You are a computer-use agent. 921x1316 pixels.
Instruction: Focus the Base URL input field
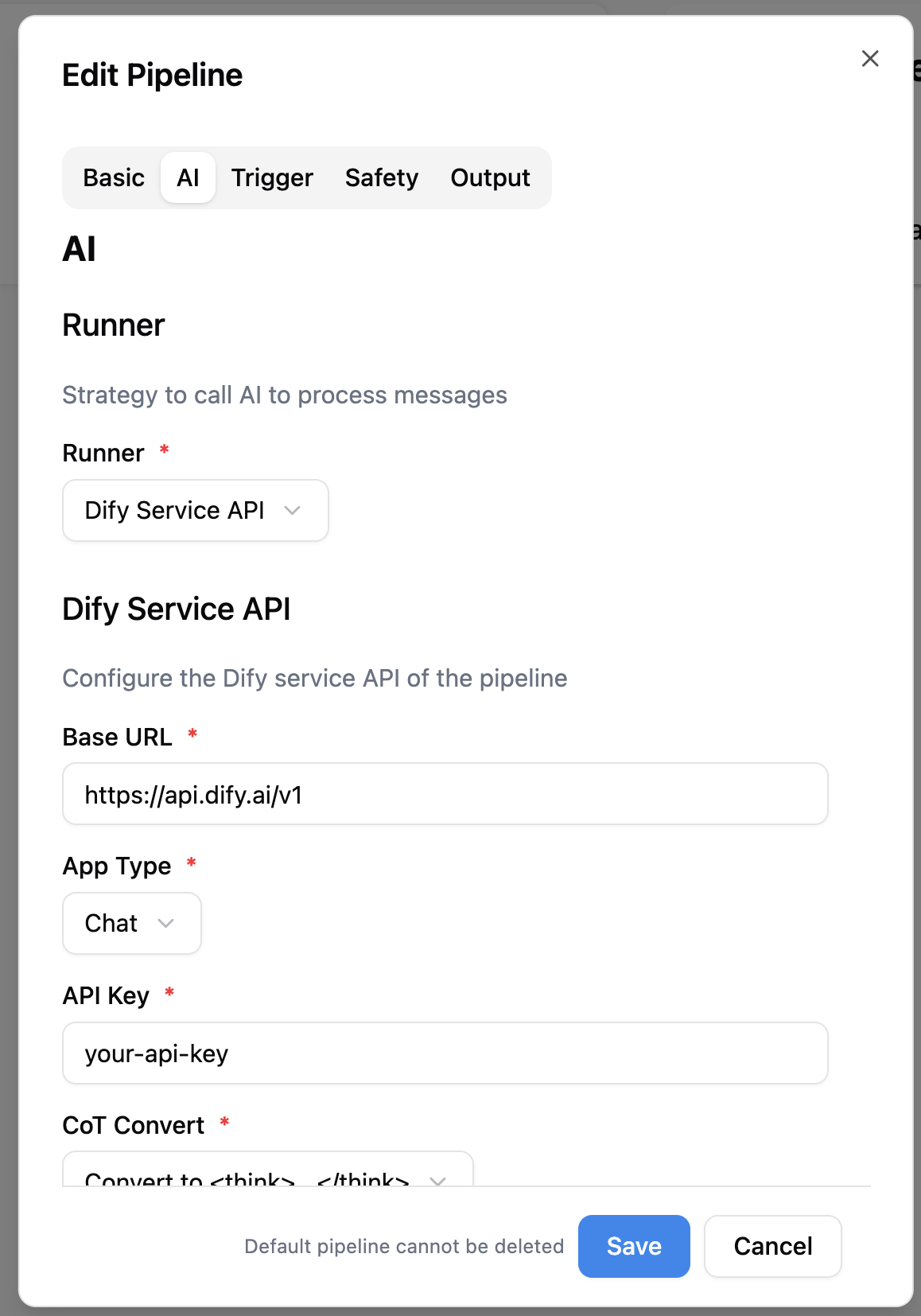pos(445,794)
